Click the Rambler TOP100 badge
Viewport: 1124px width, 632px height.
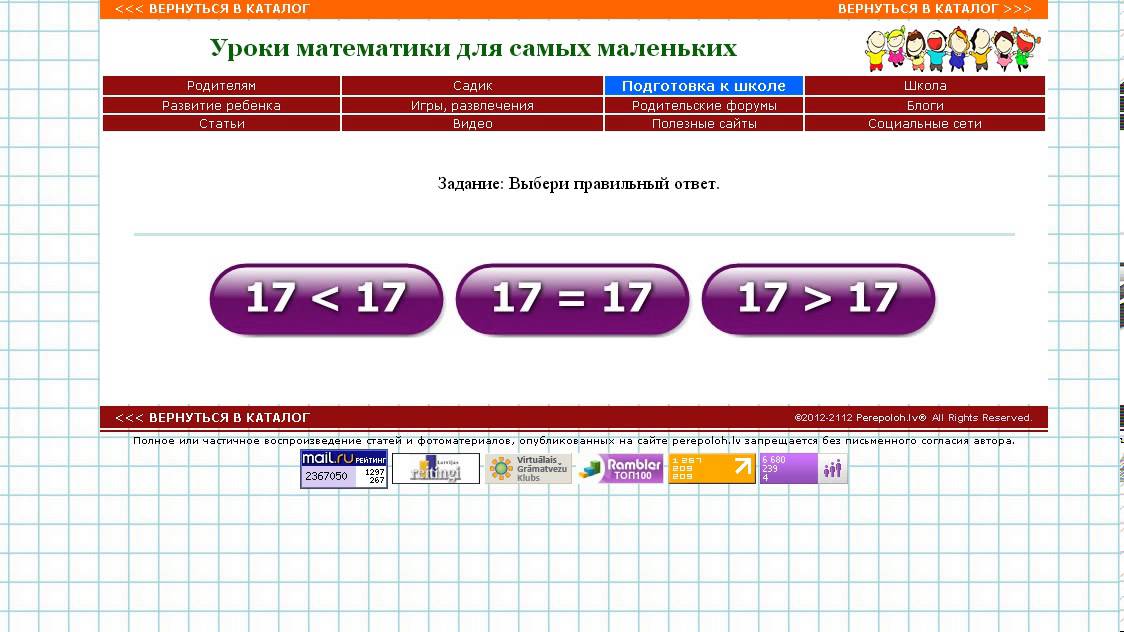620,469
